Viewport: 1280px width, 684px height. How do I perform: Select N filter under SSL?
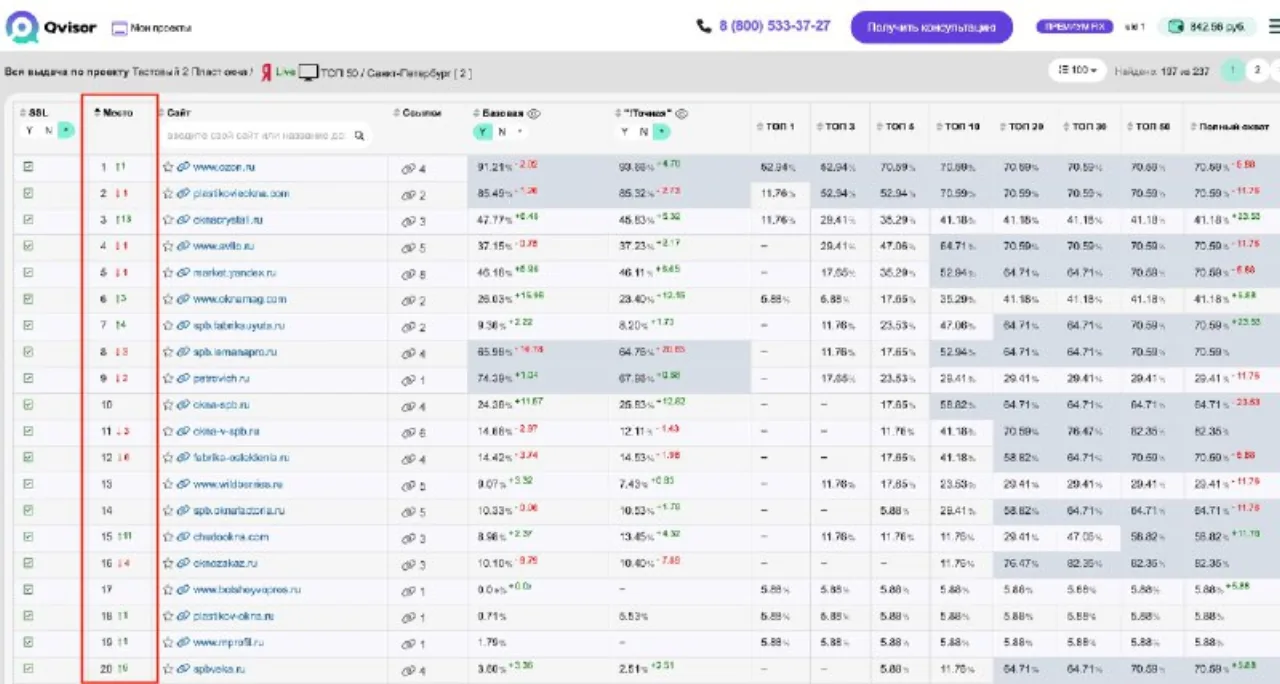(48, 131)
